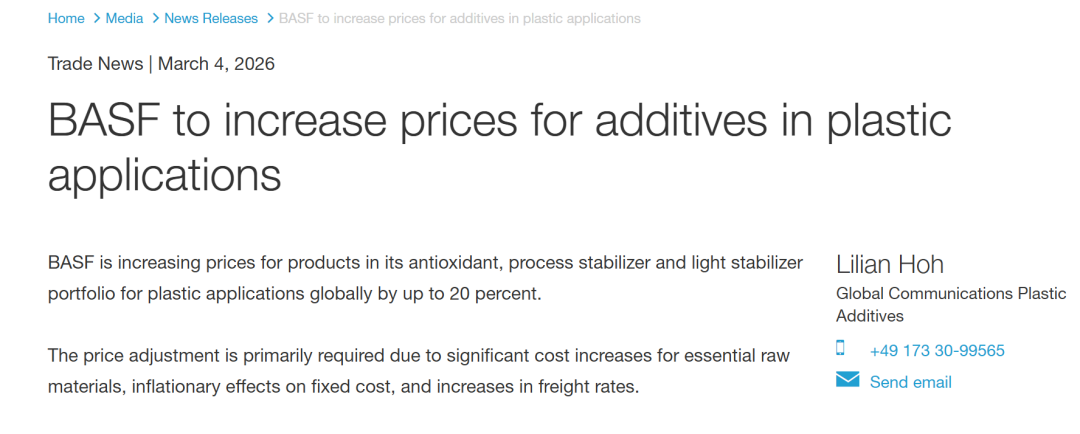
Task: Click the word BASF starting the headline
Action: click(x=102, y=121)
